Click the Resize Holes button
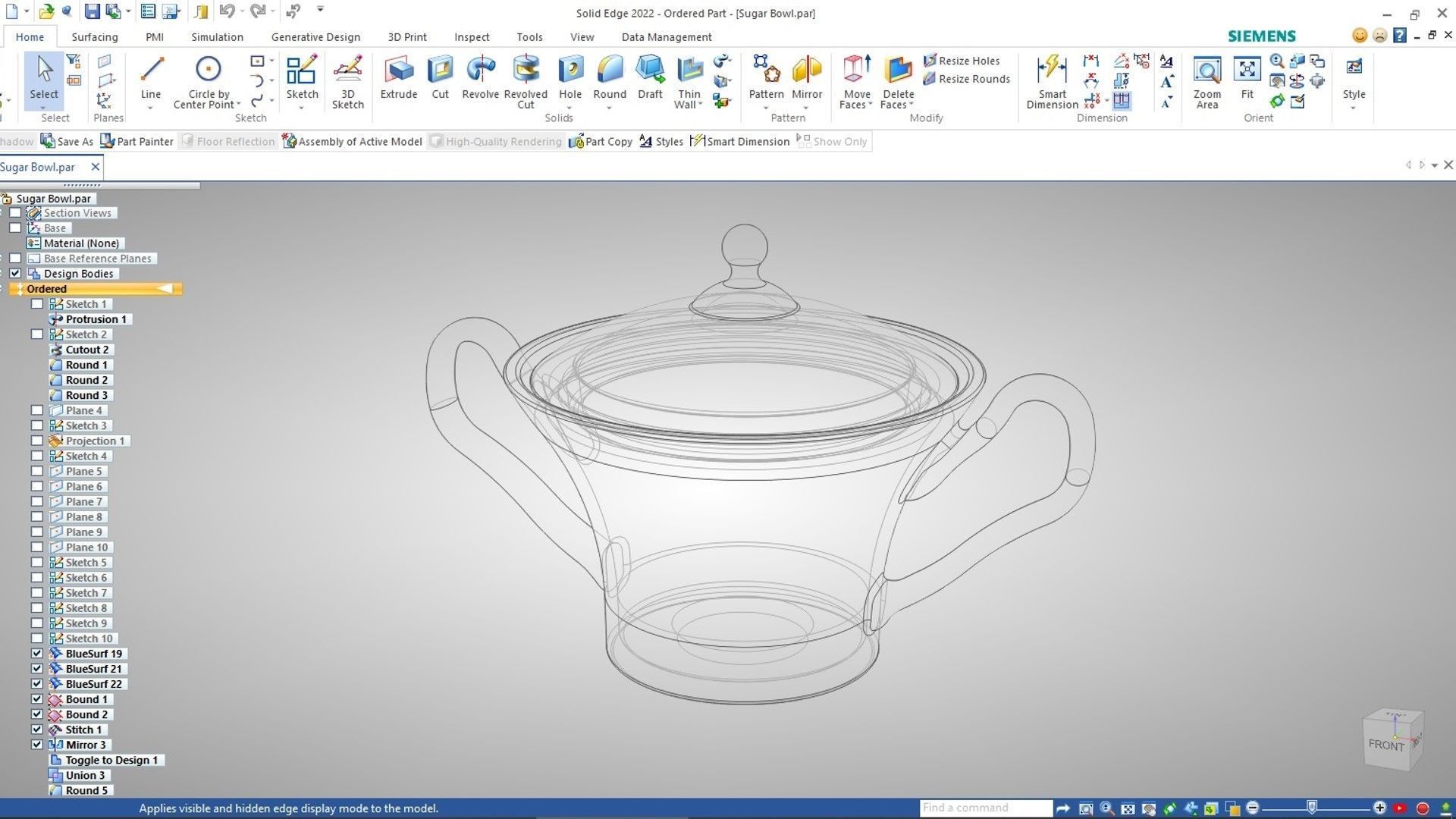 (962, 61)
